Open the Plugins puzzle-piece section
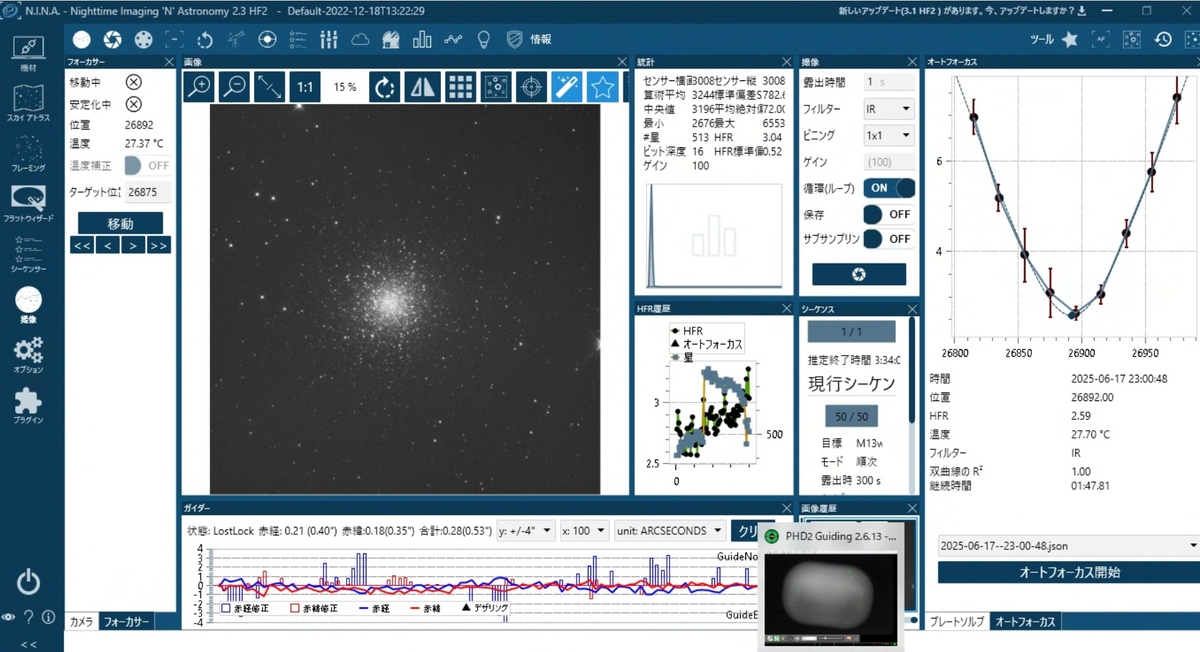 (x=29, y=404)
